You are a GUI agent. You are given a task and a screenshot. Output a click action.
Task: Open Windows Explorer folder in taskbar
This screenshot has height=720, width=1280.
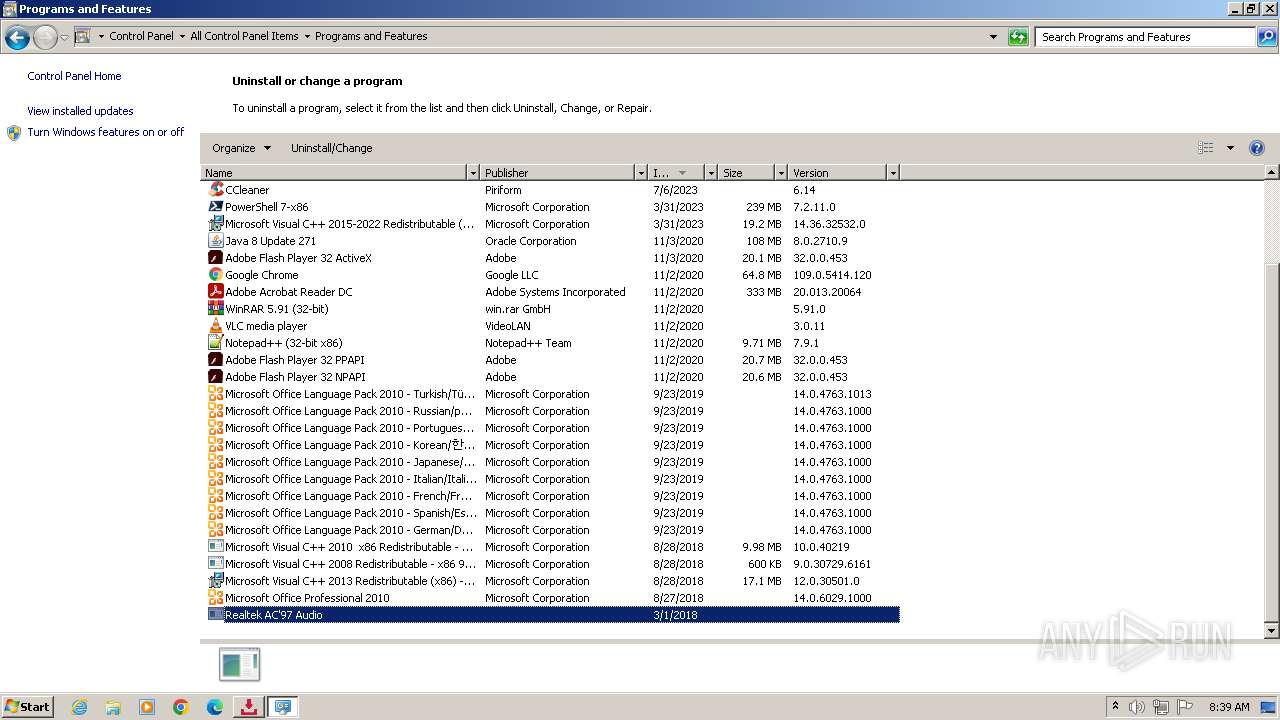(113, 707)
